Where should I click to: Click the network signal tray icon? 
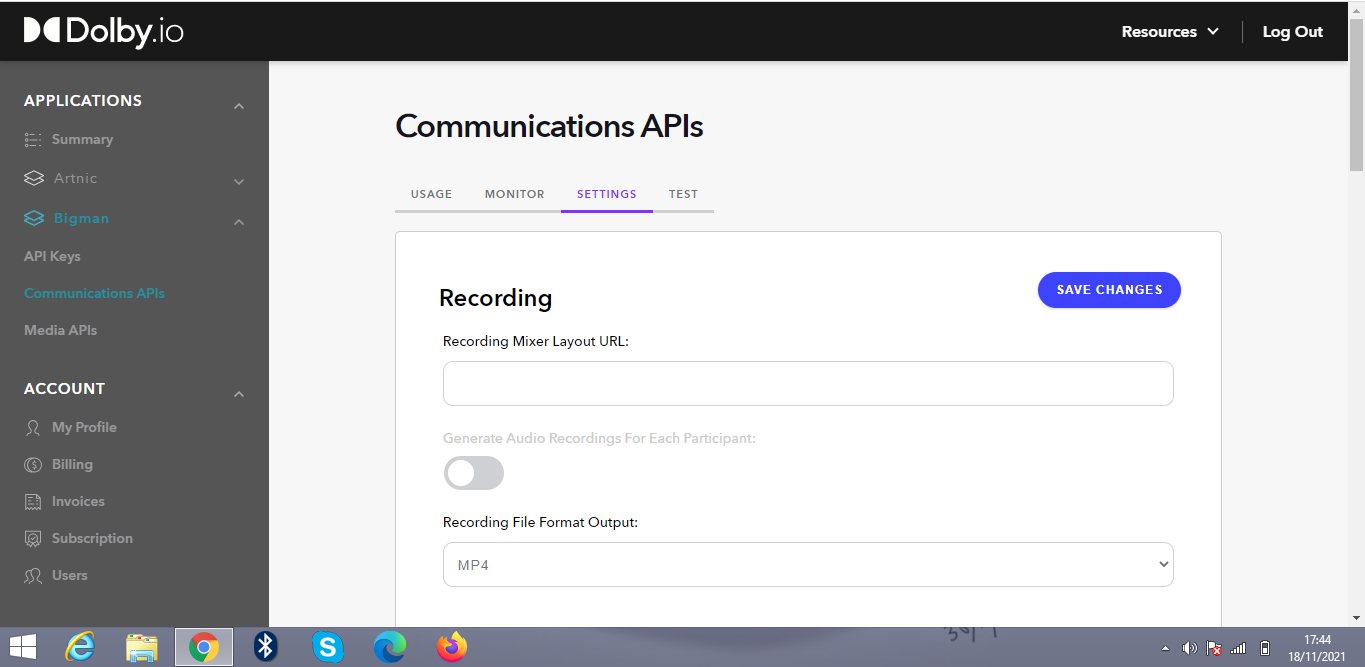(x=1239, y=648)
